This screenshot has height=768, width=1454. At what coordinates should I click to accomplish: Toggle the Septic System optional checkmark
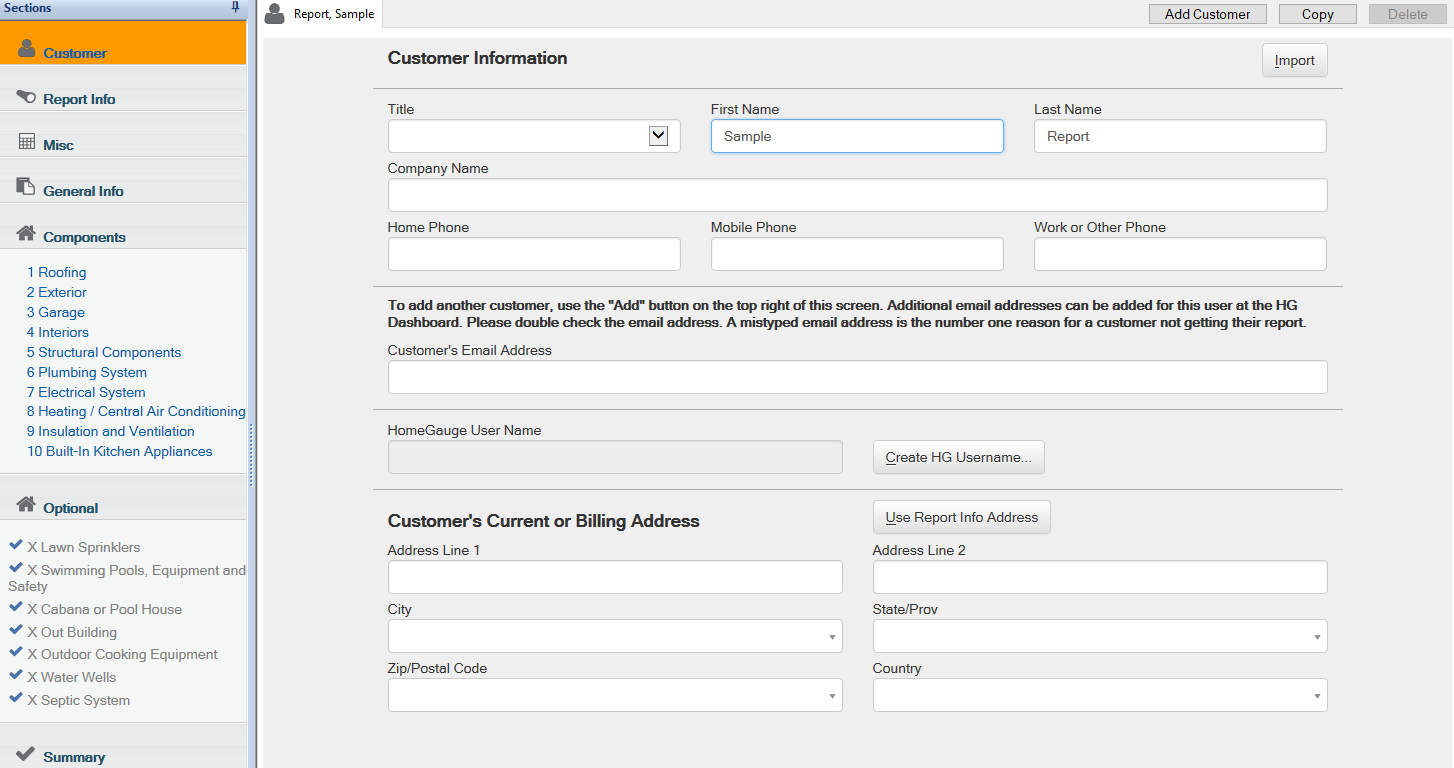(16, 699)
